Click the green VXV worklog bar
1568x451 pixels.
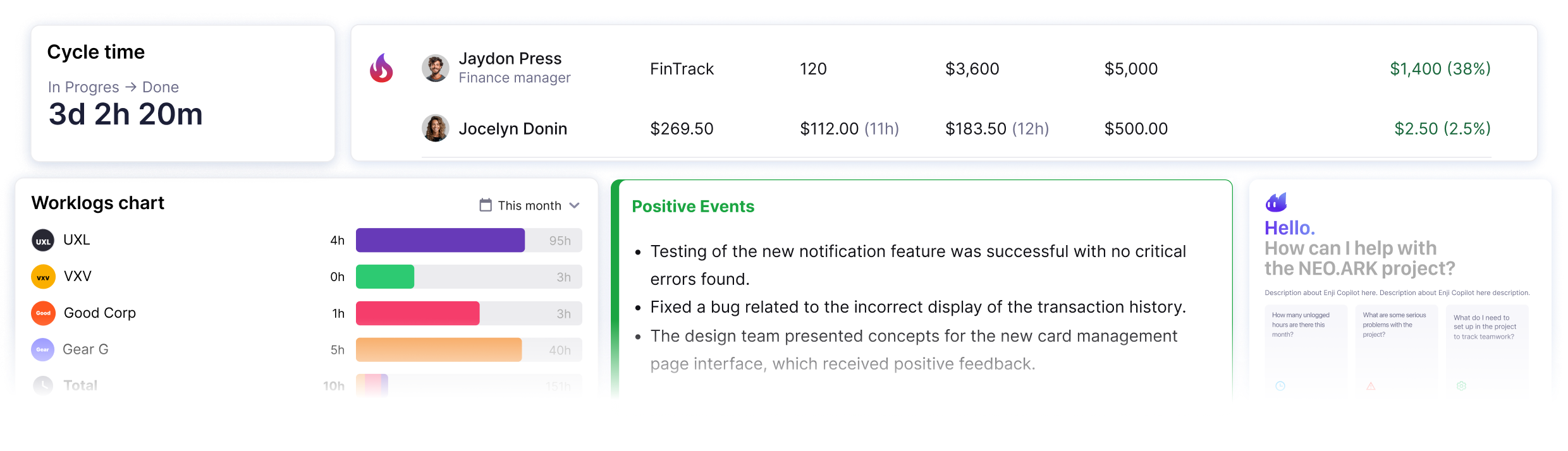point(385,277)
